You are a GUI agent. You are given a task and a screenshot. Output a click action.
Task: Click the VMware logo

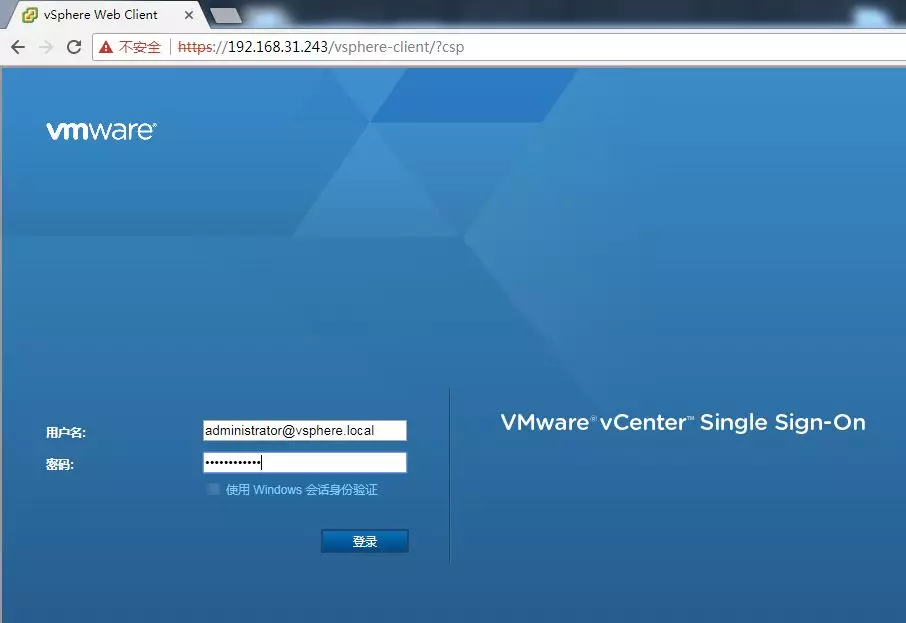click(101, 131)
